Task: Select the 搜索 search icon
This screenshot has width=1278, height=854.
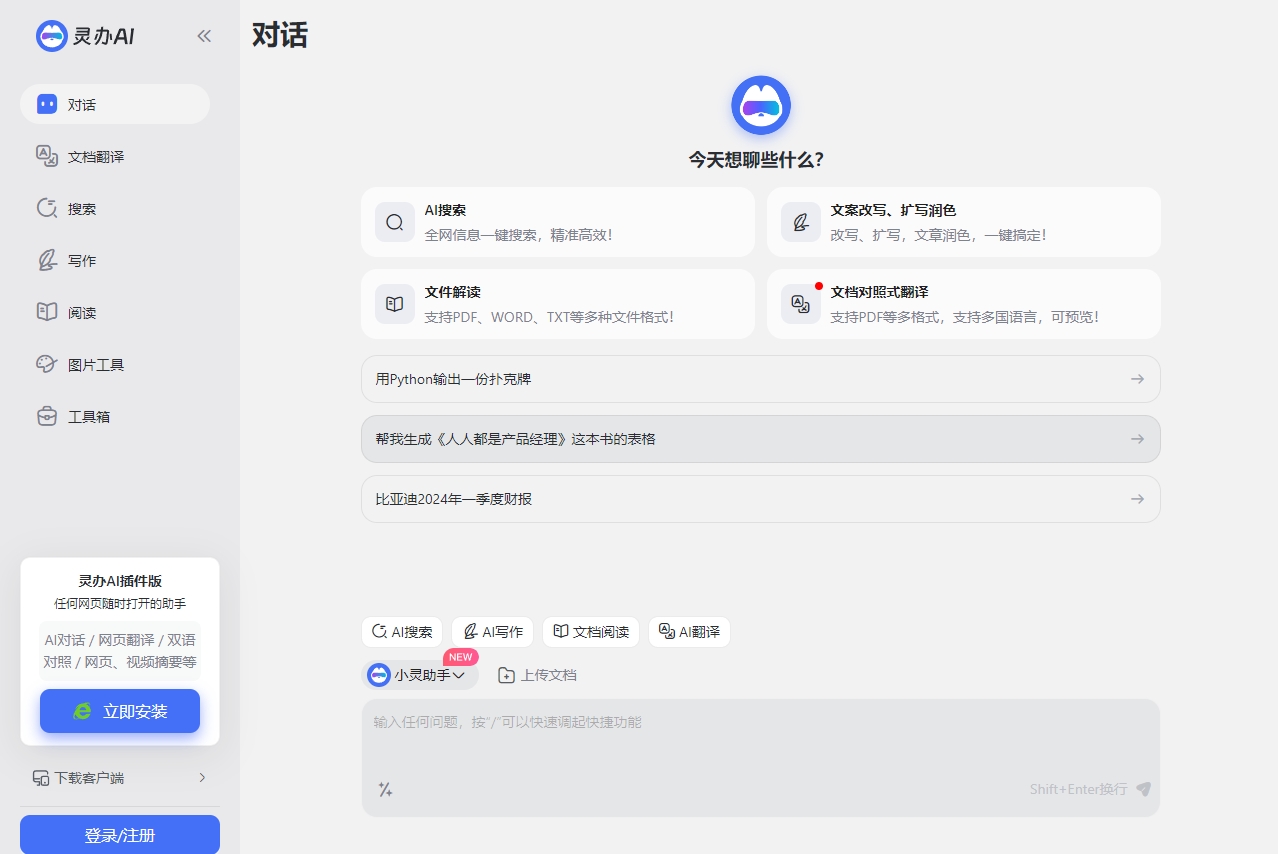Action: pos(46,208)
